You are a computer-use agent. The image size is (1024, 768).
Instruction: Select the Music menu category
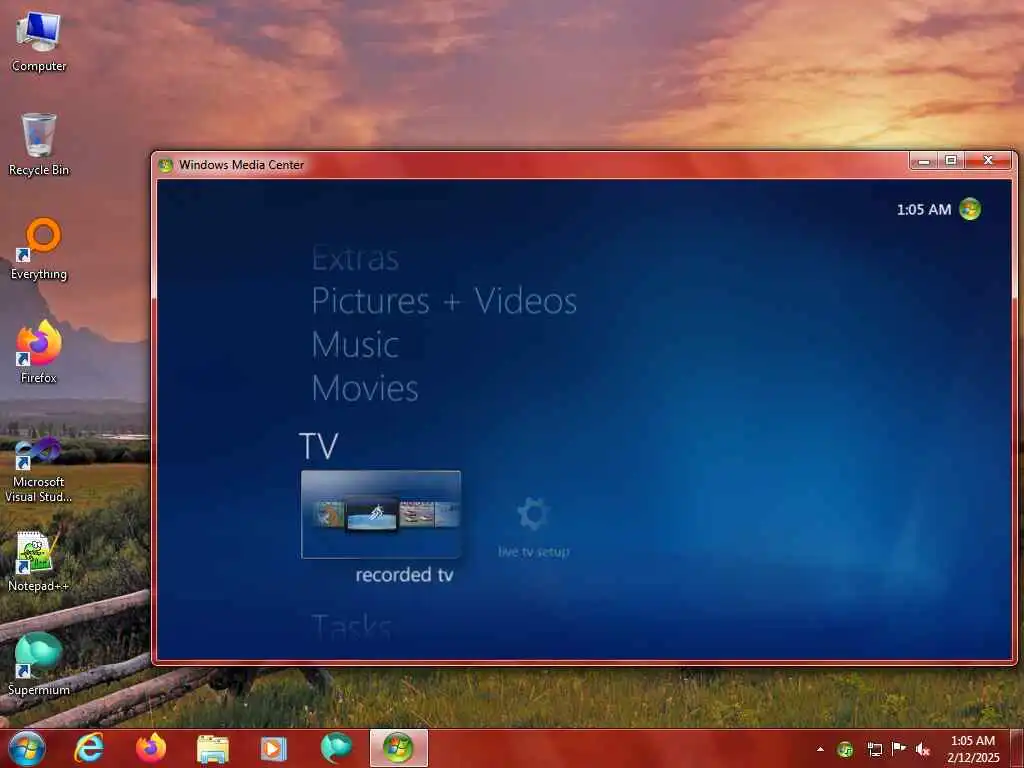click(x=355, y=345)
